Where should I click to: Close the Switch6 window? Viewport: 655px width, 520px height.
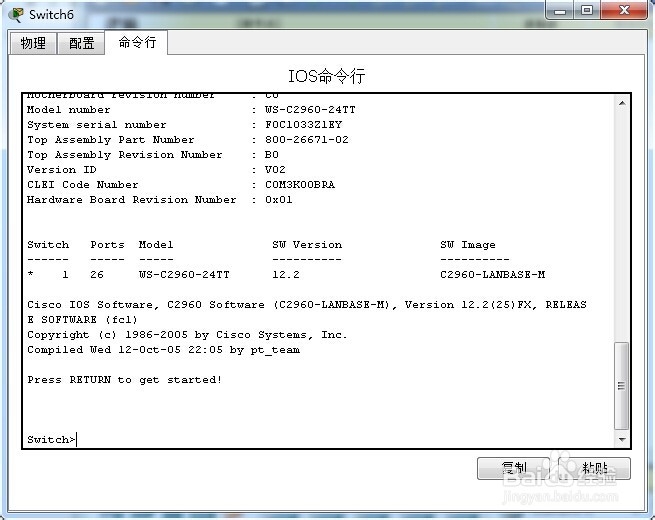[624, 10]
